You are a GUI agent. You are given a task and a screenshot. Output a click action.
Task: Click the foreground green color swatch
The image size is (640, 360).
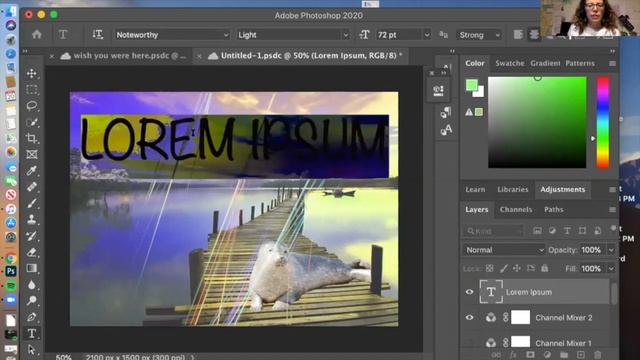472,85
